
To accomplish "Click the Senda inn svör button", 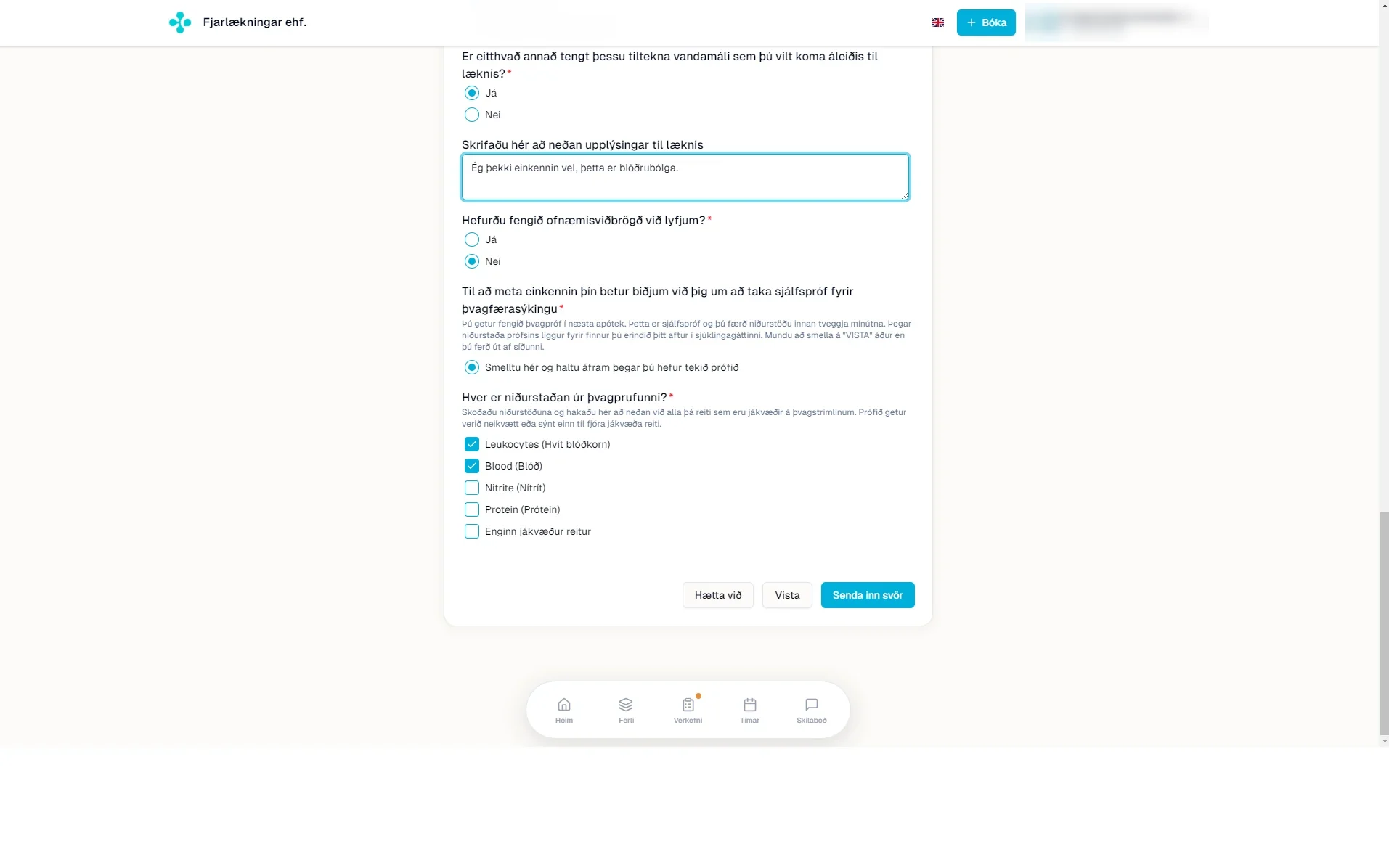I will point(868,595).
